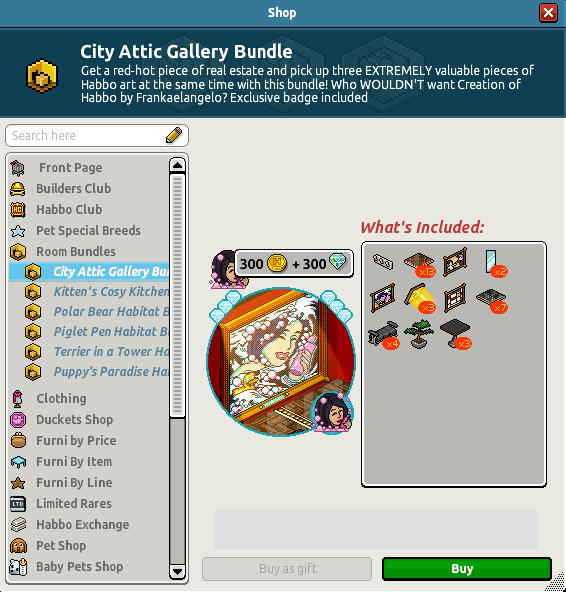Click the Pet Shop dog icon
Viewport: 566px width, 592px height.
click(x=18, y=546)
